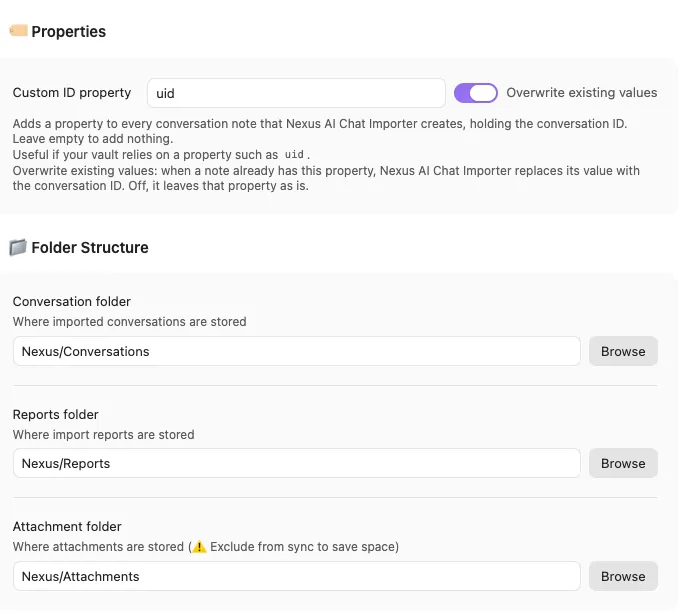This screenshot has width=692, height=614.
Task: Browse for the Attachment folder
Action: (623, 576)
